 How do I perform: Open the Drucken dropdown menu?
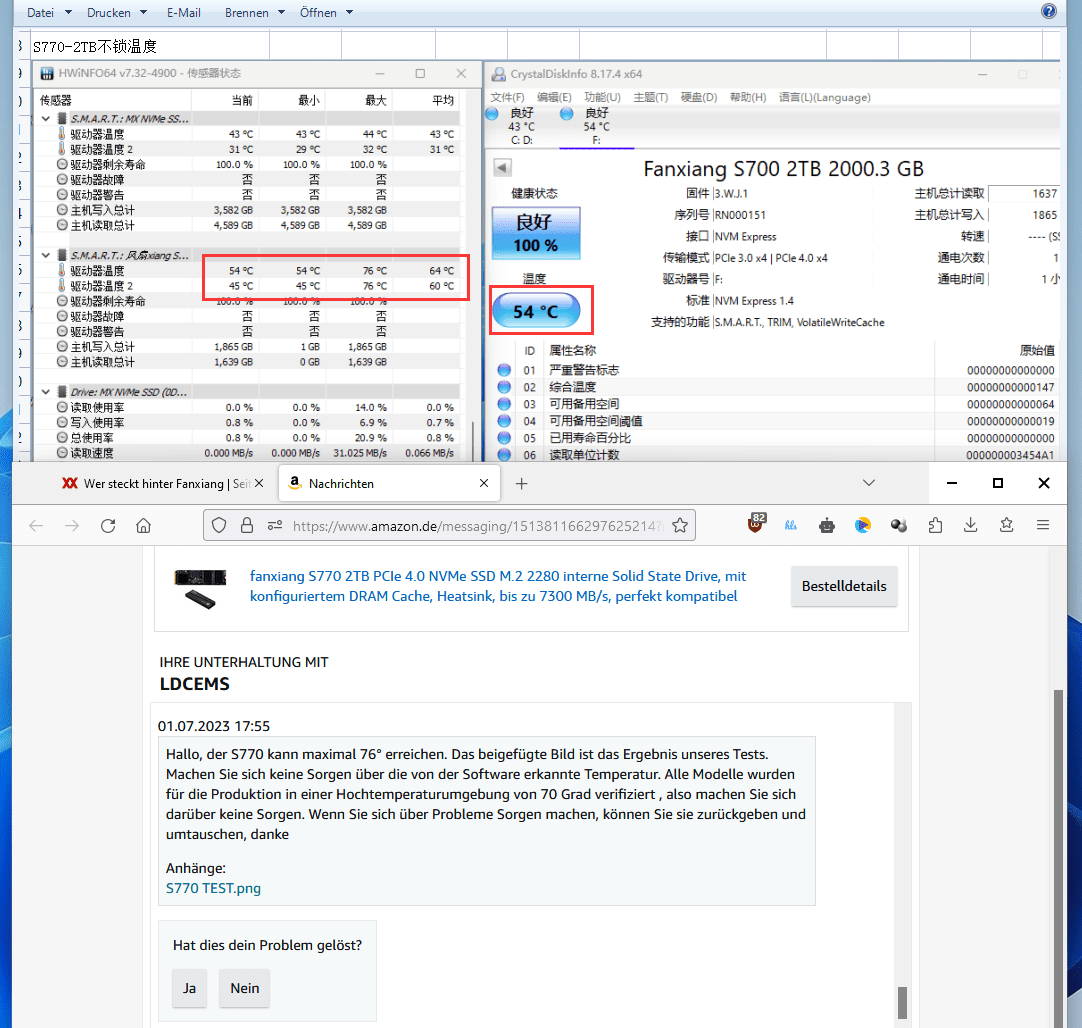pos(117,12)
